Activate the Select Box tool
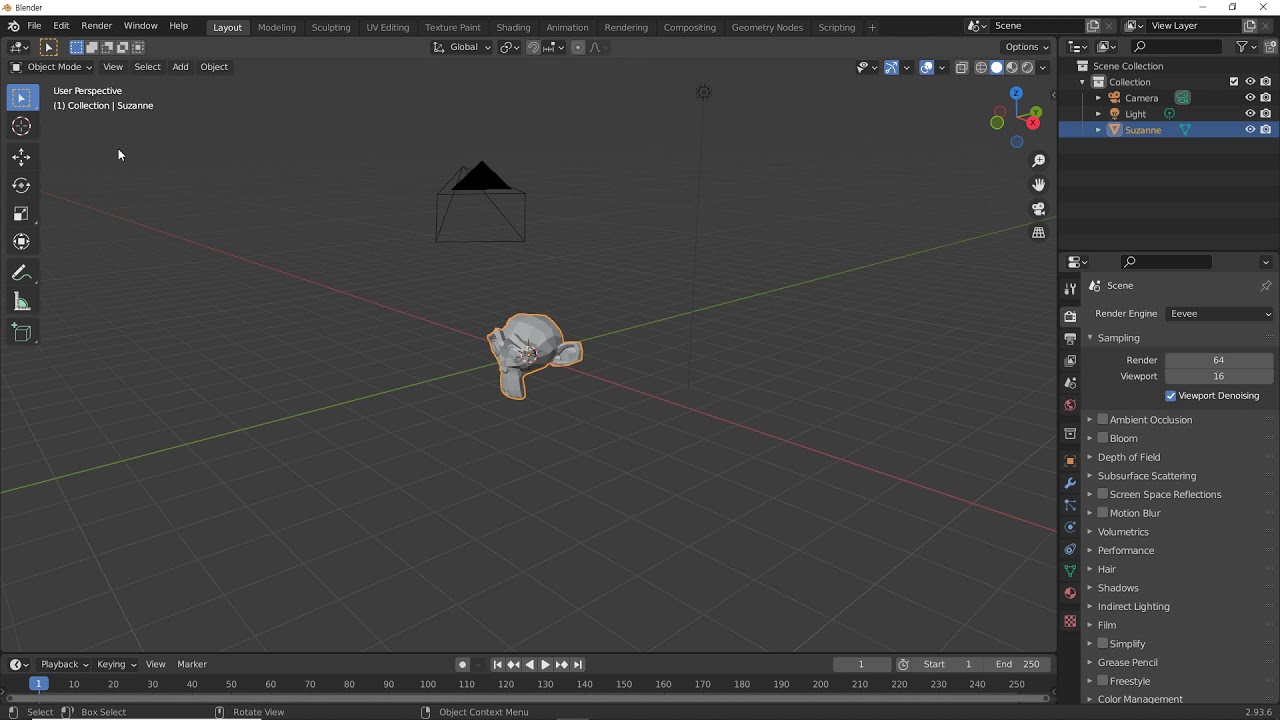The image size is (1280, 720). [x=21, y=98]
